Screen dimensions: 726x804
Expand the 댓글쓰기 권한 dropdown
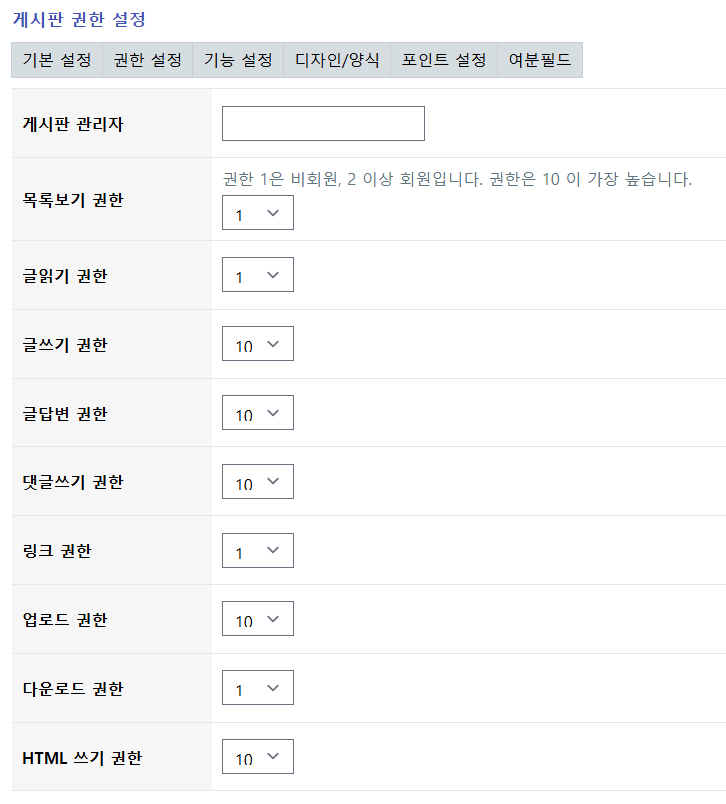[x=258, y=481]
